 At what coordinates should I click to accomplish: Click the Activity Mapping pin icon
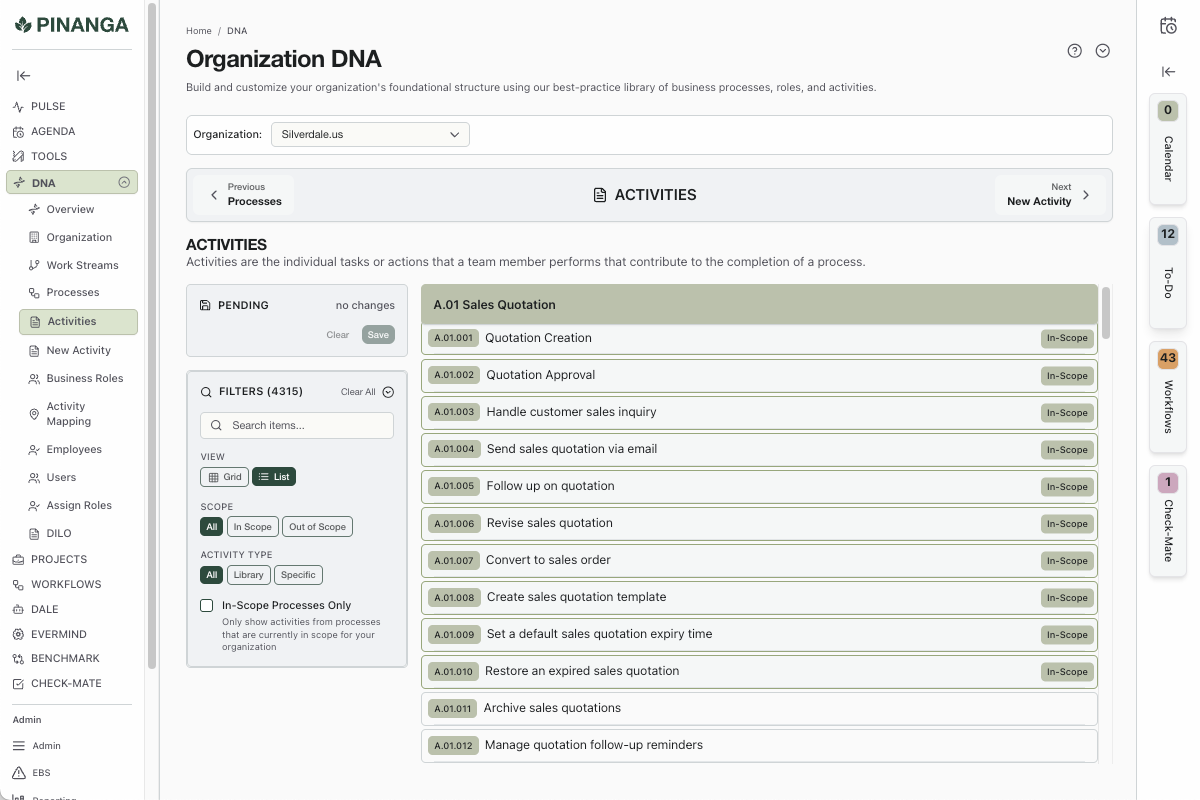coord(34,414)
